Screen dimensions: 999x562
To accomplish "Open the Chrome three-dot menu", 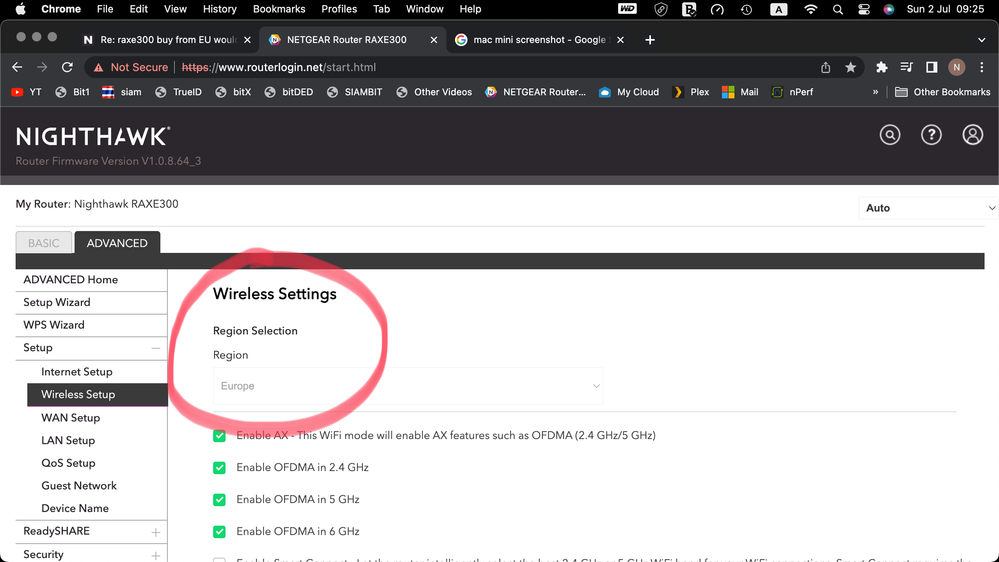I will click(982, 67).
